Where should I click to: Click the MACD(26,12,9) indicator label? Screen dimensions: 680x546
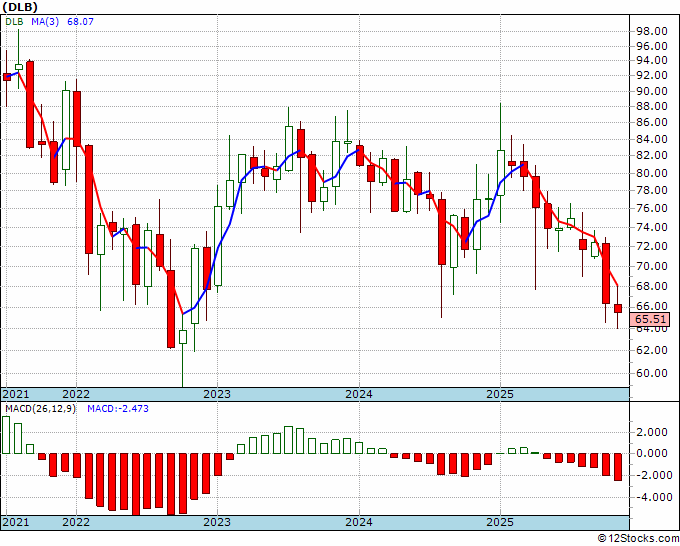40,409
